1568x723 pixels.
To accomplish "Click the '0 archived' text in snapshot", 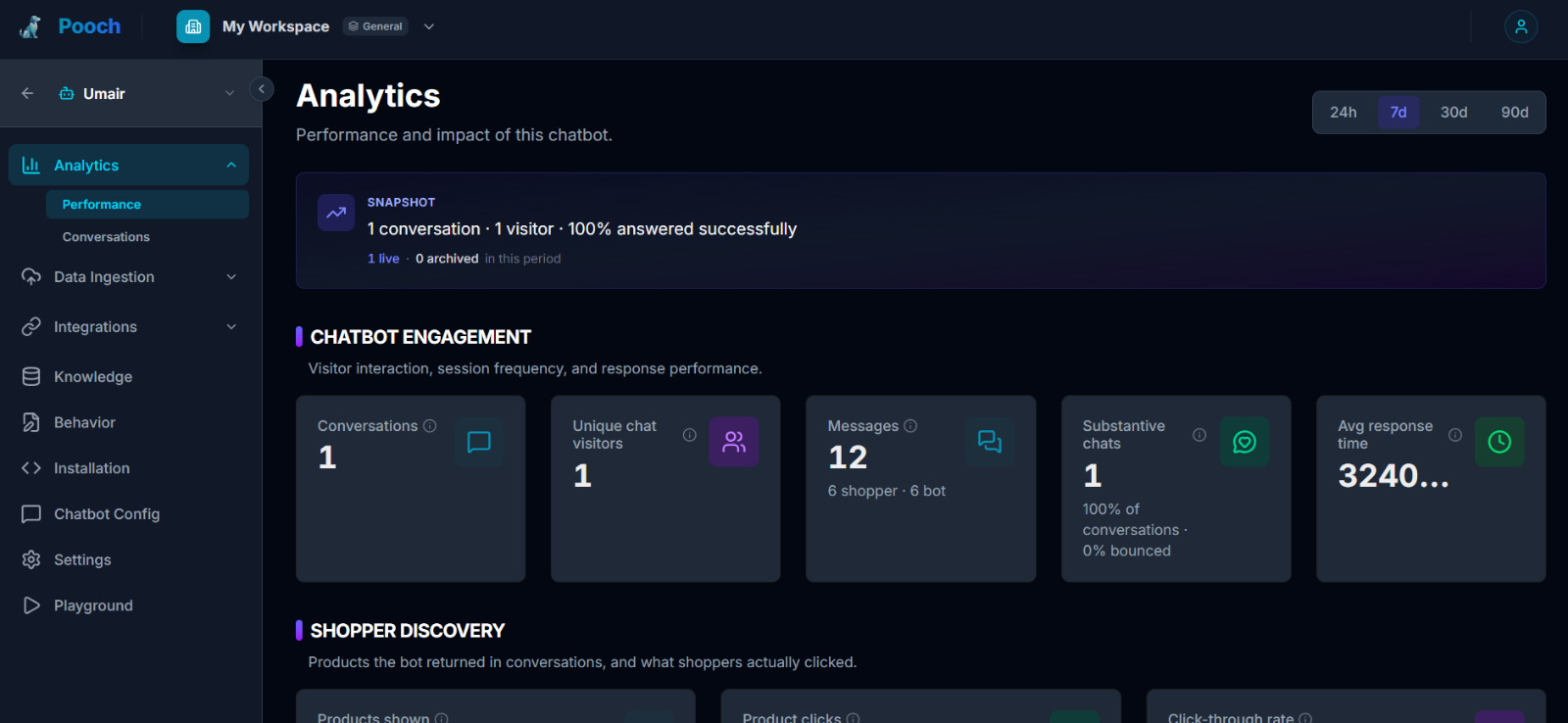I will (x=447, y=259).
